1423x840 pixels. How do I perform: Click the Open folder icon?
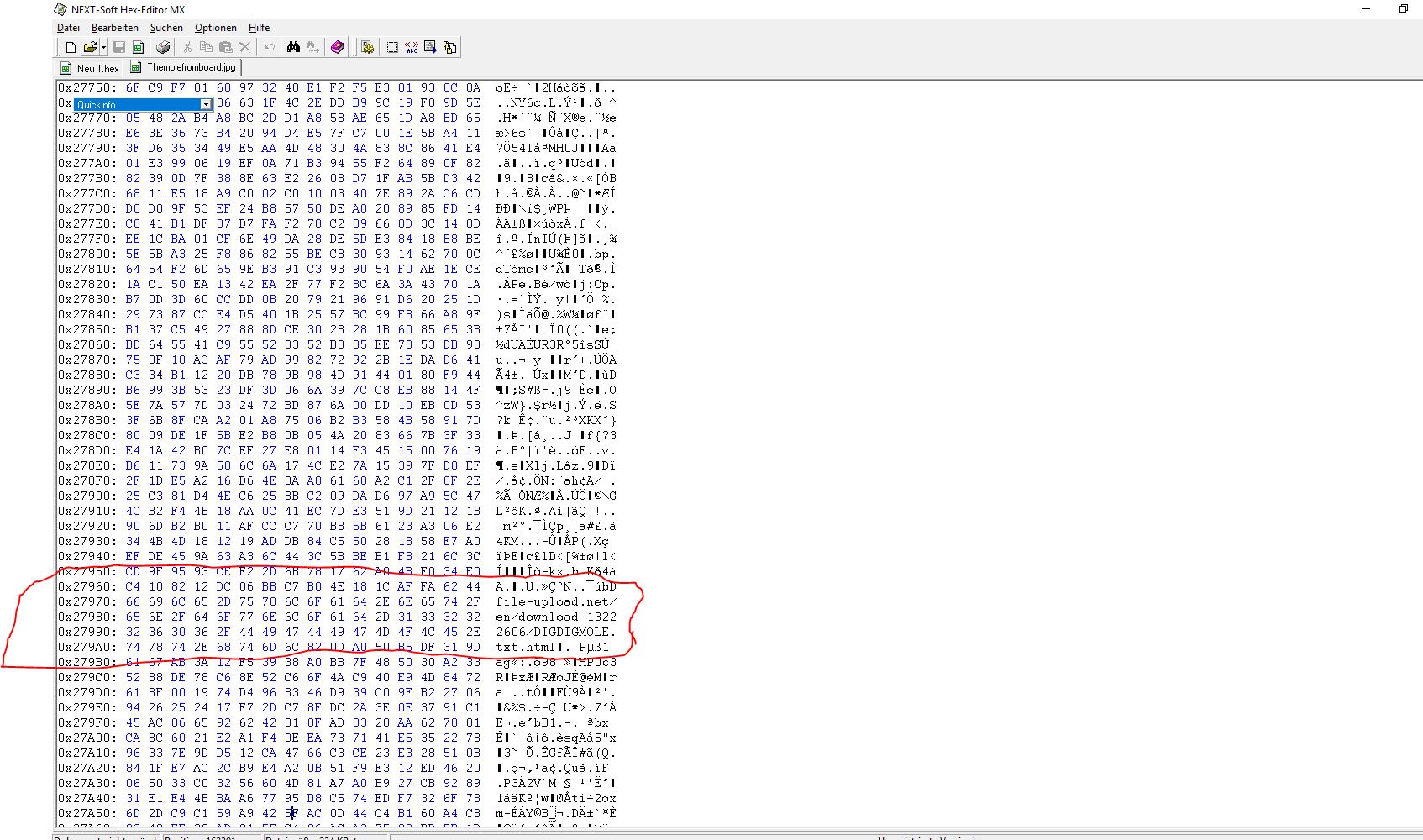point(89,48)
